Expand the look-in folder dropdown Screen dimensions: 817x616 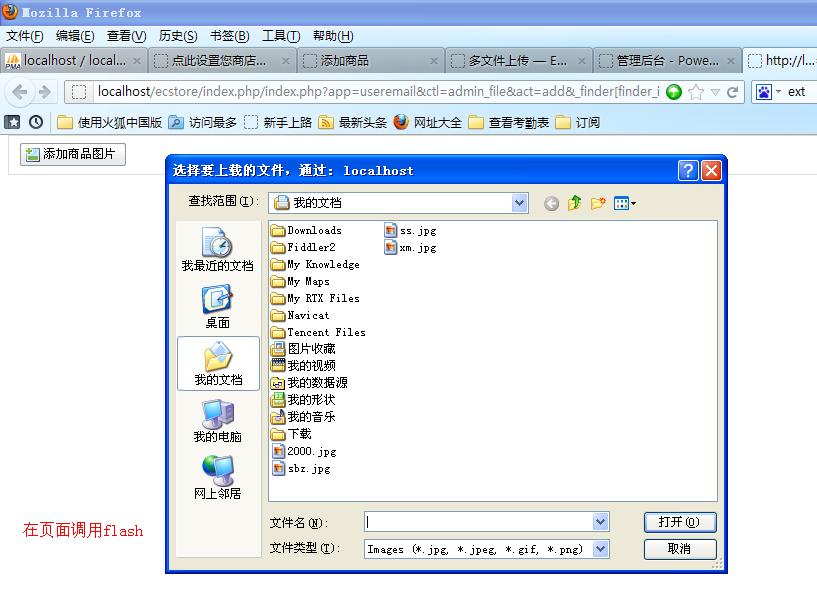tap(519, 203)
